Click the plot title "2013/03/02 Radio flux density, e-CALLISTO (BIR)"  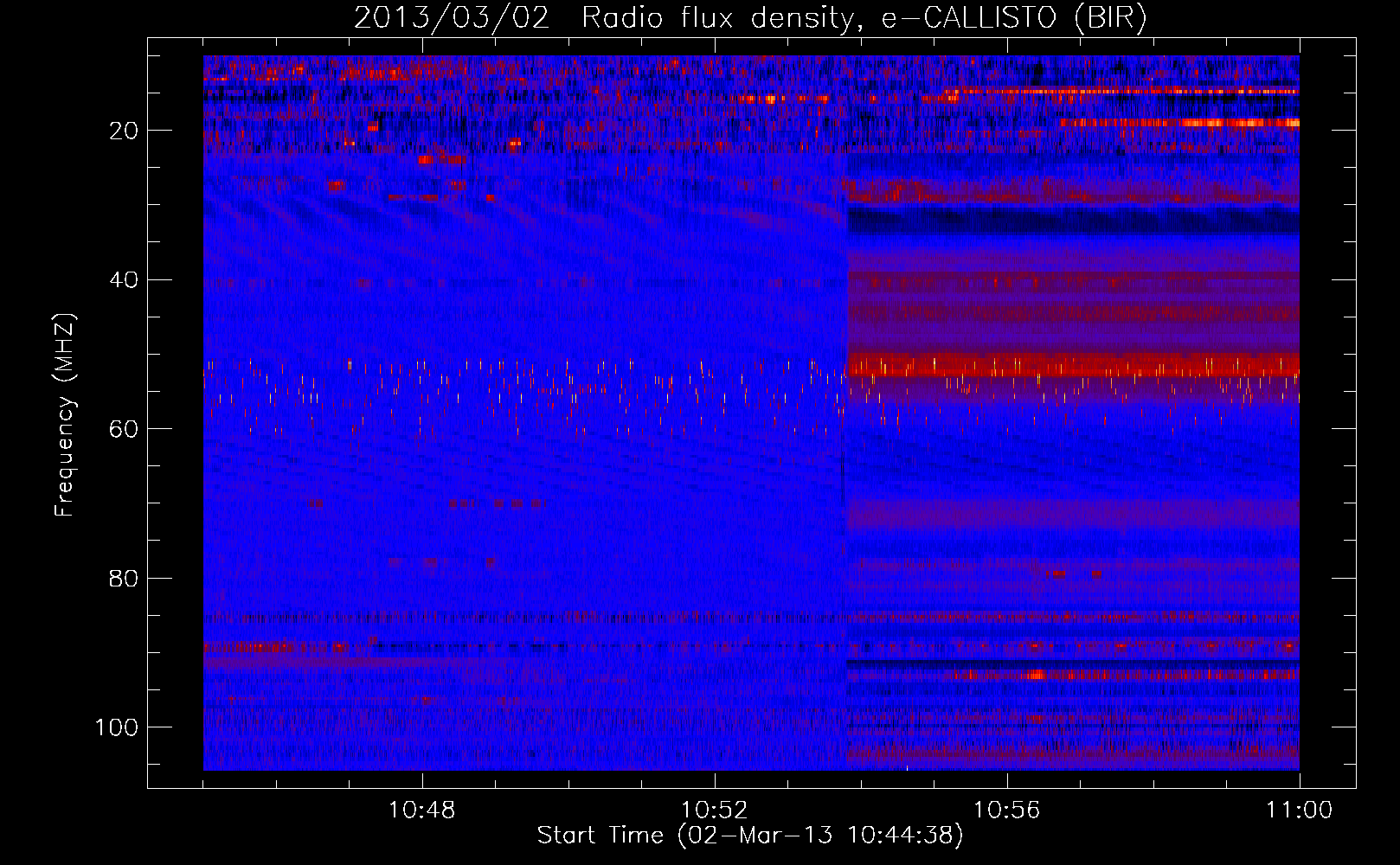750,18
